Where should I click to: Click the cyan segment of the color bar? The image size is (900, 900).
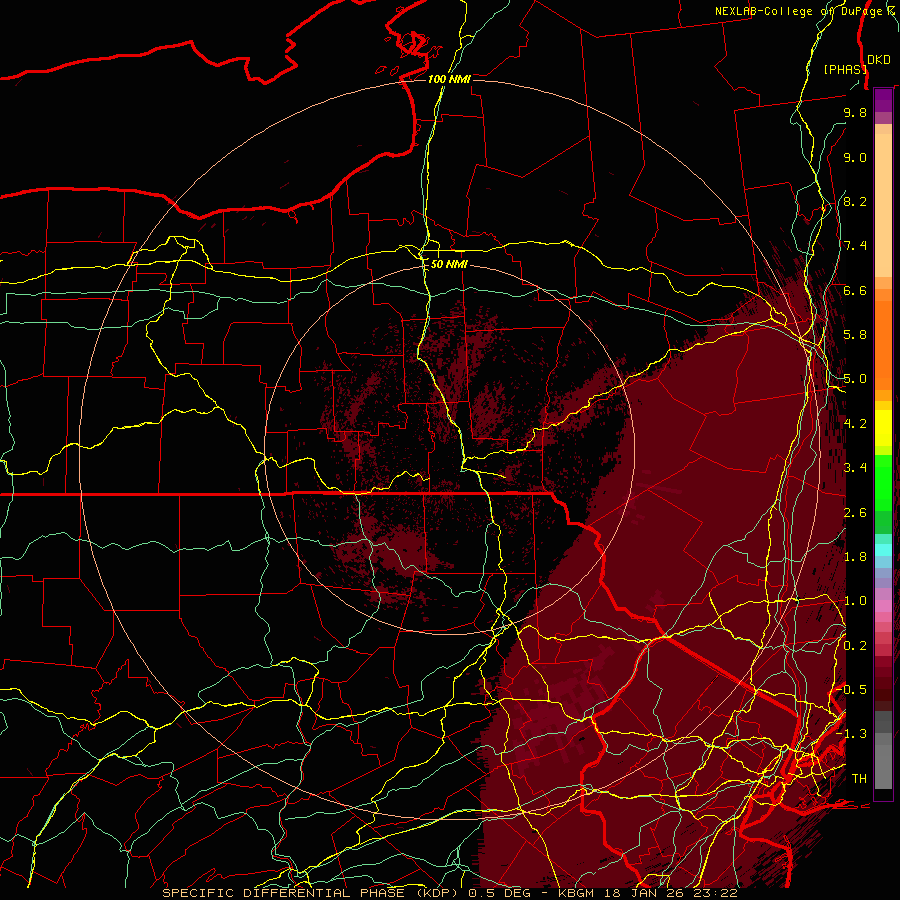pos(883,550)
